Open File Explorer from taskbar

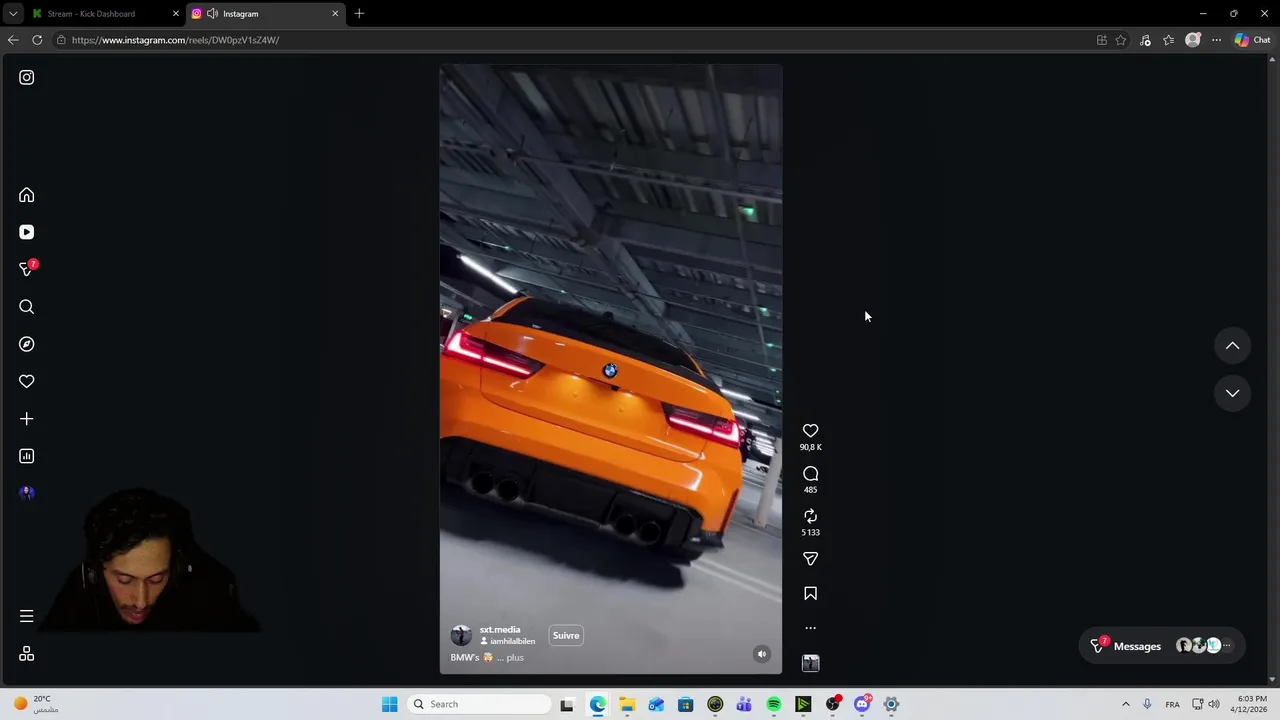point(627,704)
